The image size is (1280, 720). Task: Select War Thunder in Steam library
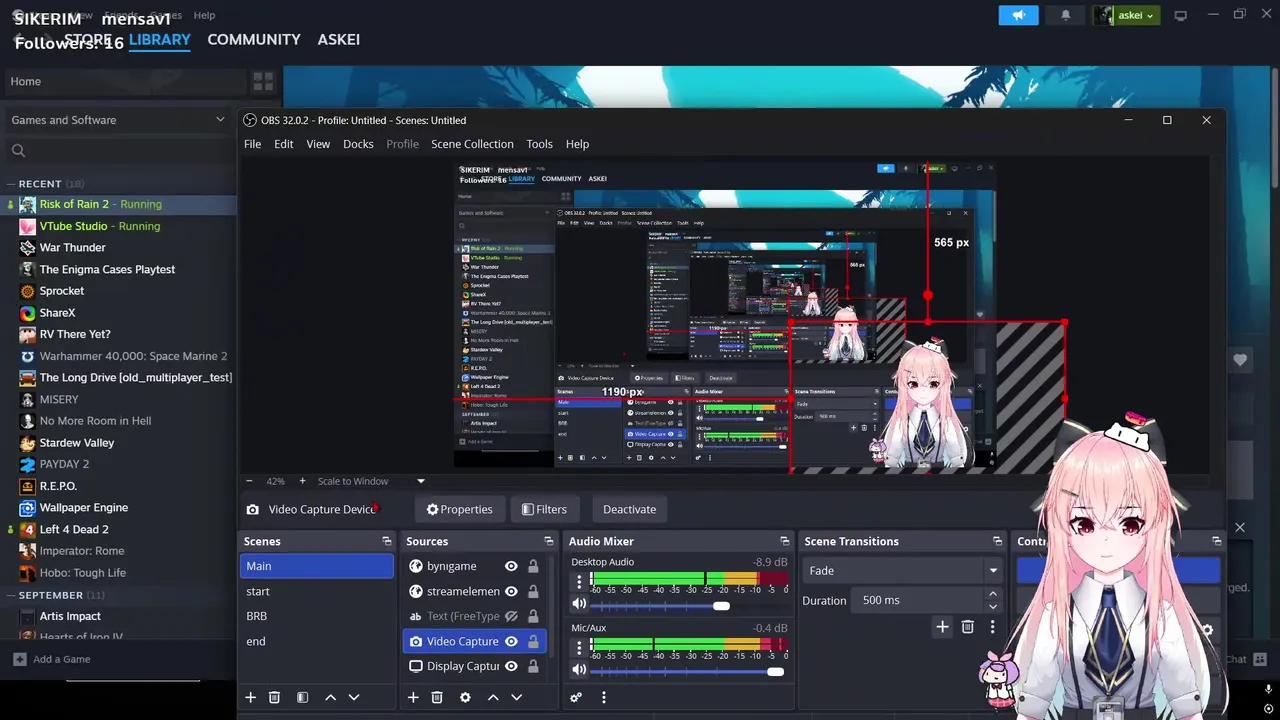click(72, 247)
